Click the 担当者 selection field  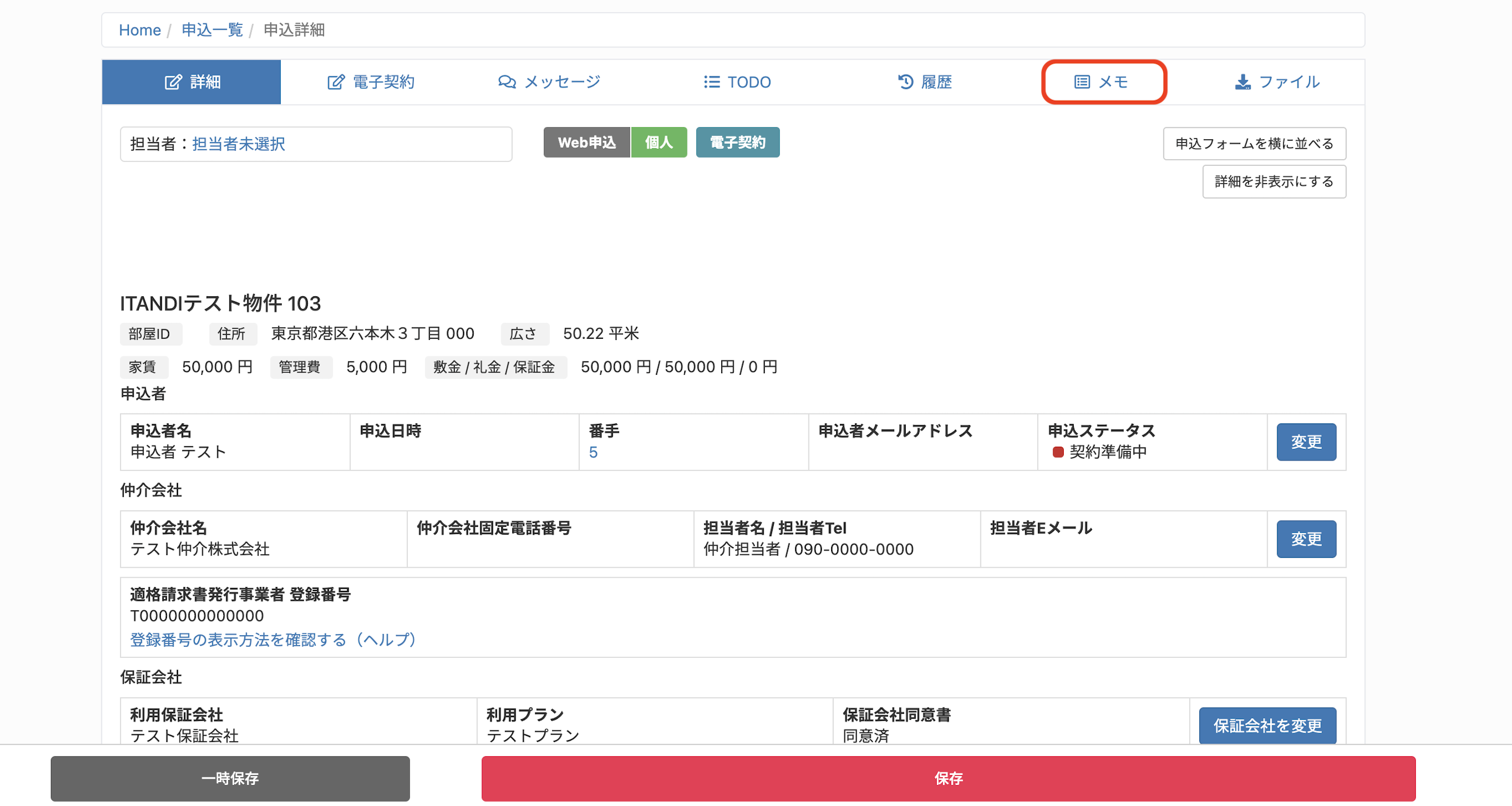[x=316, y=144]
